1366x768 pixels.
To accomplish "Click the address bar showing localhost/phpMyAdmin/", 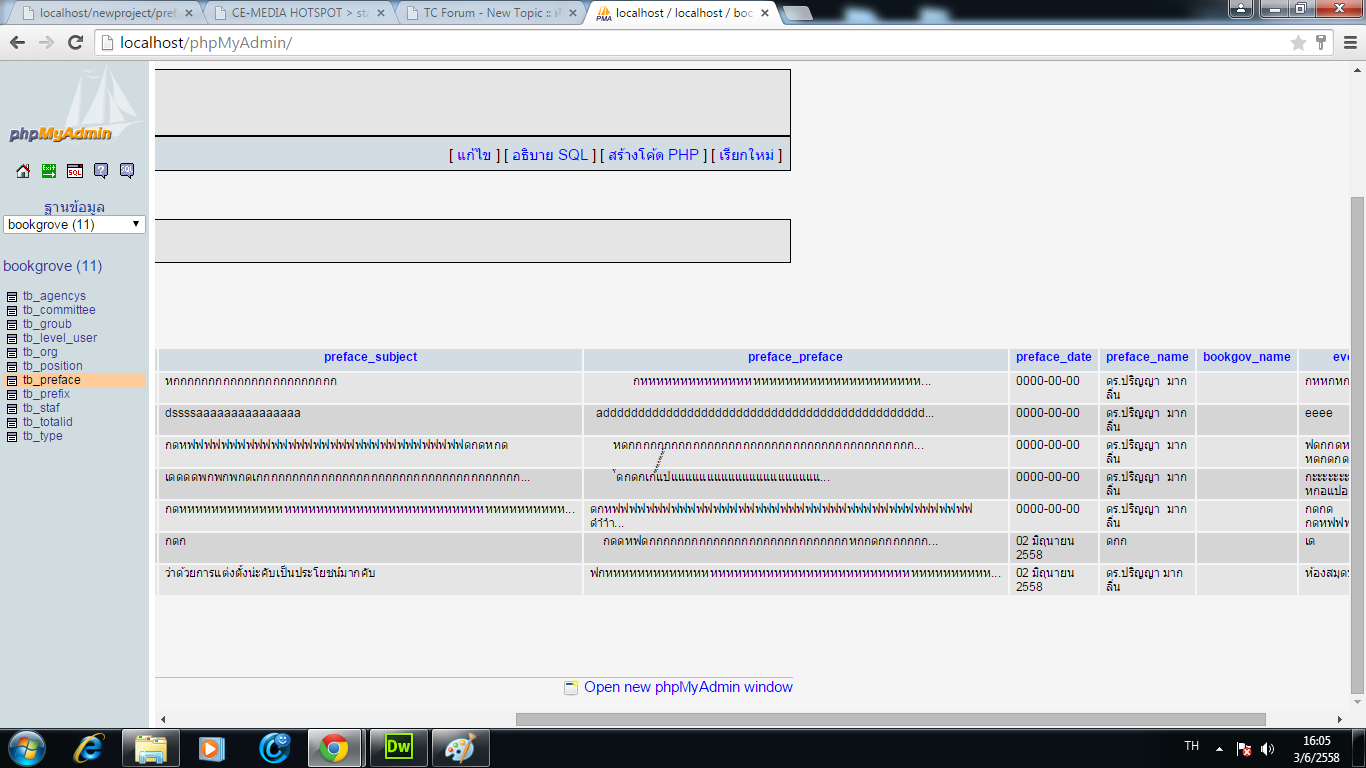I will coord(690,43).
